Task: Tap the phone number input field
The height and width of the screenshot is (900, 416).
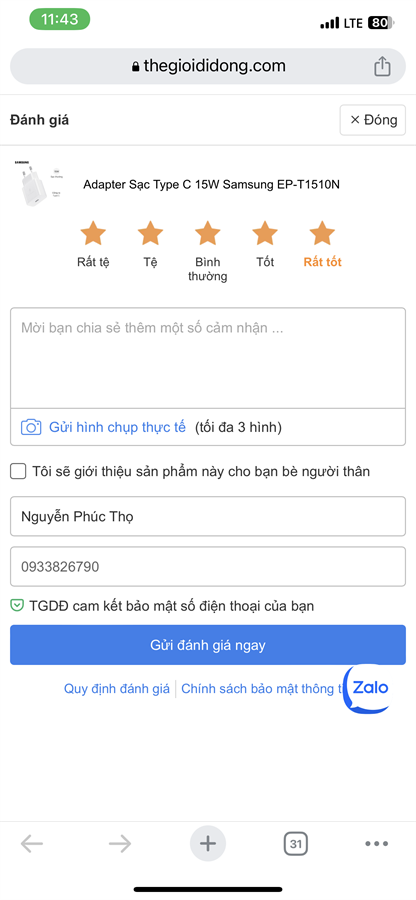Action: click(x=208, y=567)
